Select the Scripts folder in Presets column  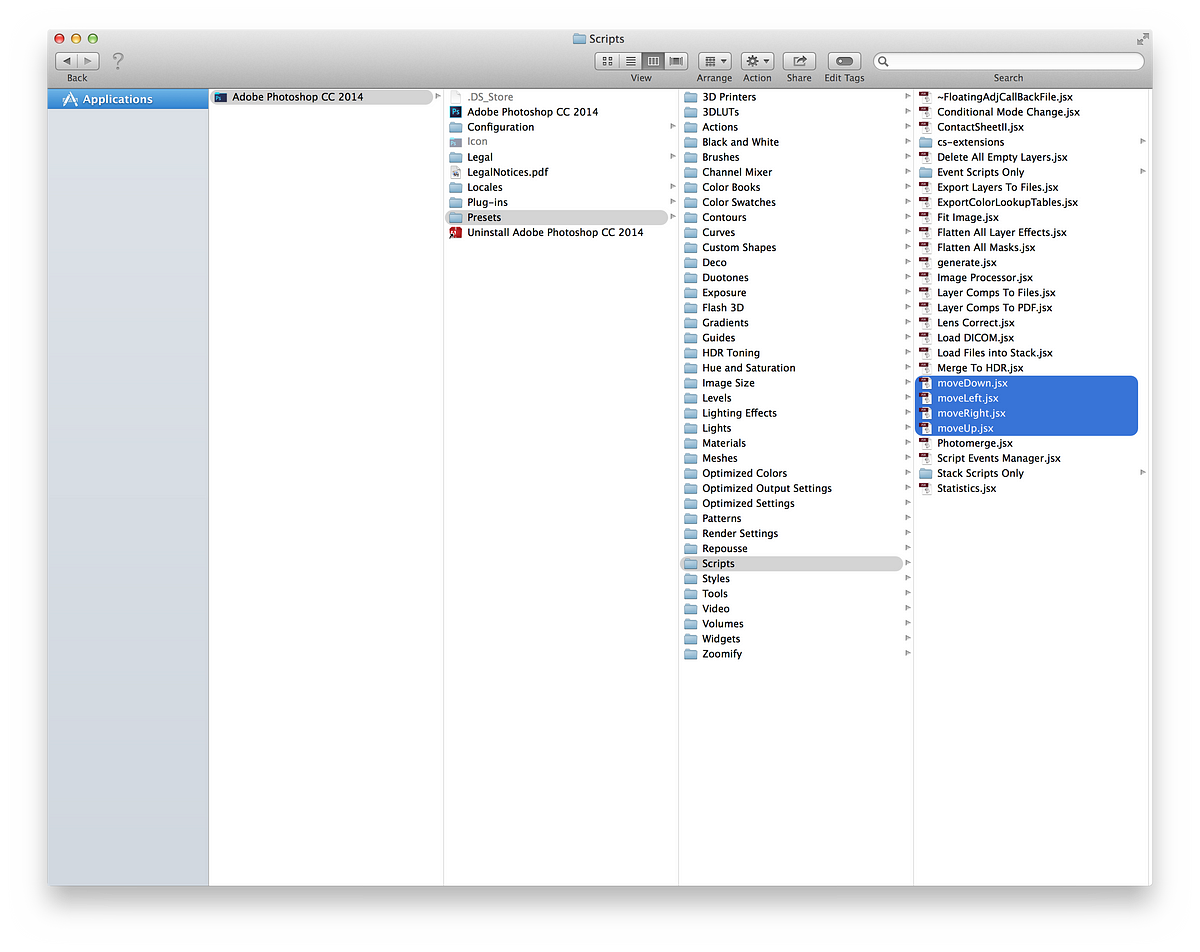791,564
